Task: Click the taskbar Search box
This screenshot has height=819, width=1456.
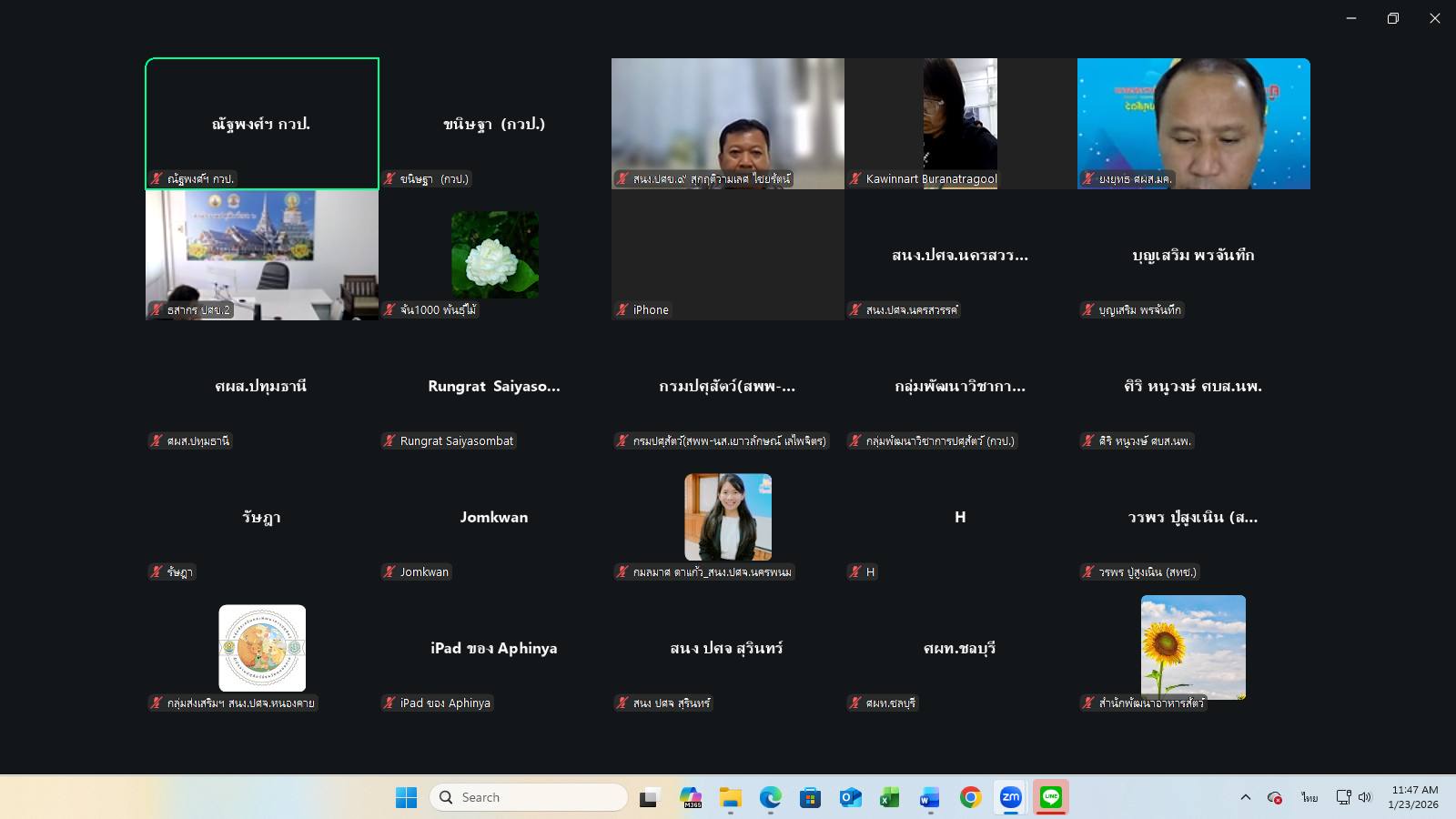Action: click(528, 798)
